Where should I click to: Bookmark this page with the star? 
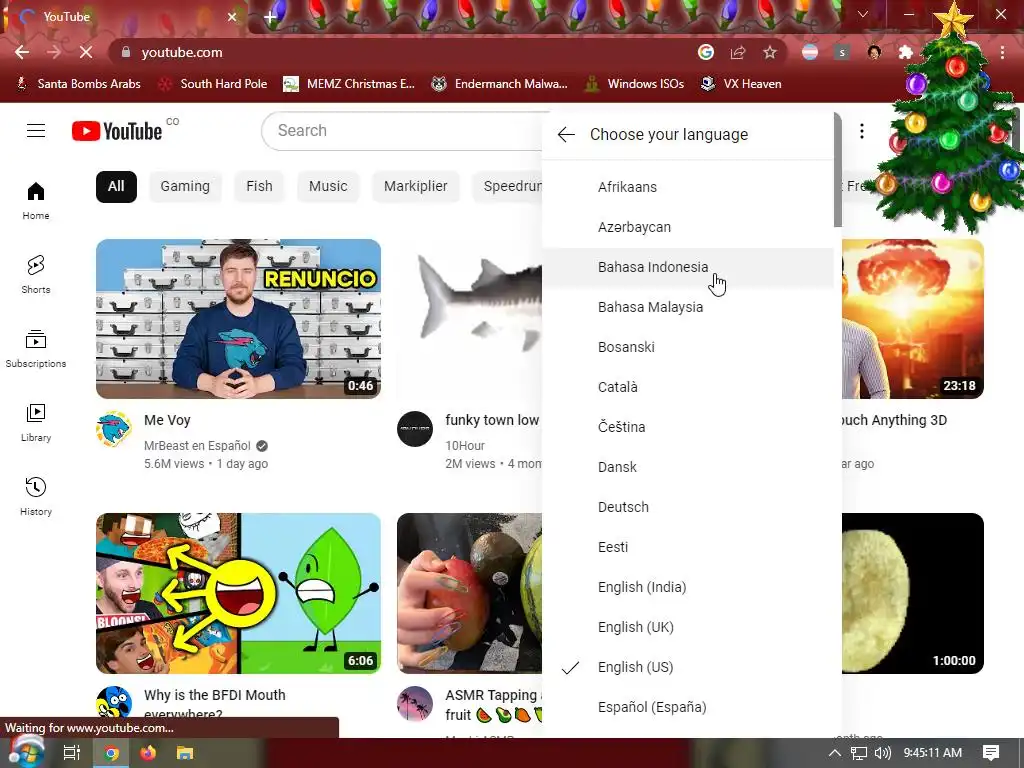click(770, 52)
